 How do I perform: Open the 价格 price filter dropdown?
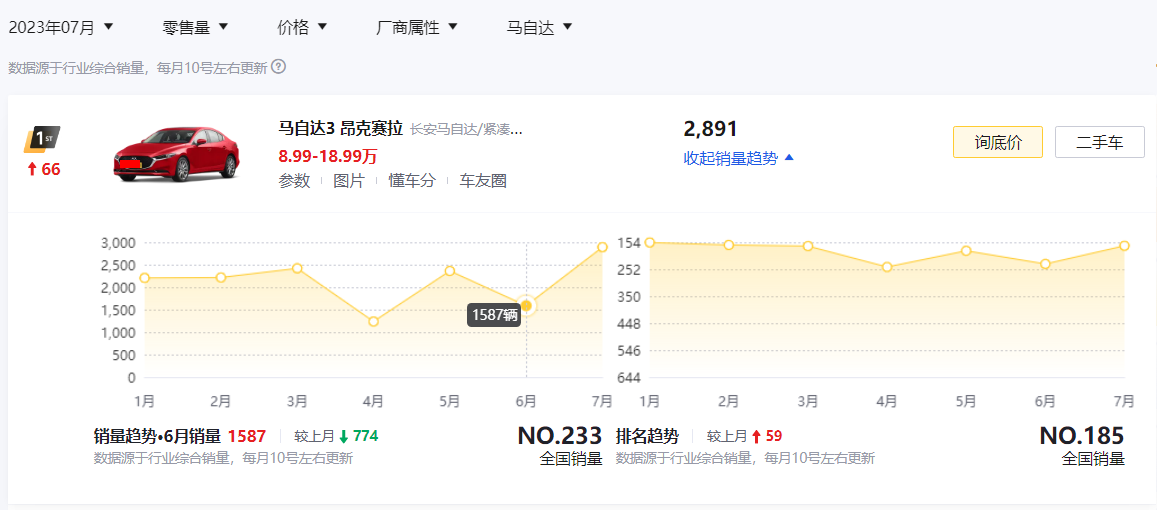[302, 27]
